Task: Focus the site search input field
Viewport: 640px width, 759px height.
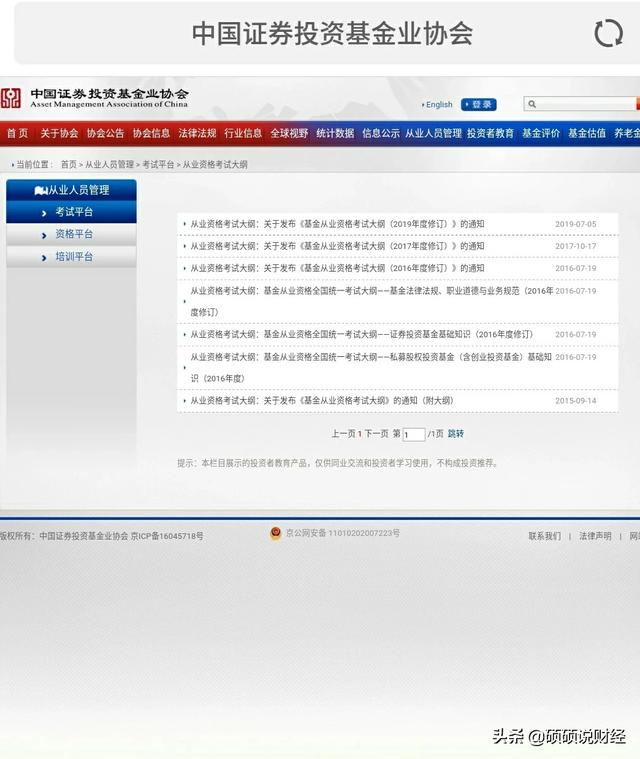Action: [x=581, y=104]
